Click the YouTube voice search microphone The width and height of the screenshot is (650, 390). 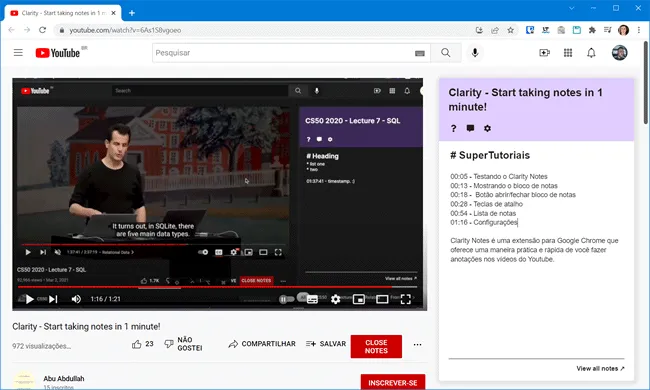click(475, 53)
